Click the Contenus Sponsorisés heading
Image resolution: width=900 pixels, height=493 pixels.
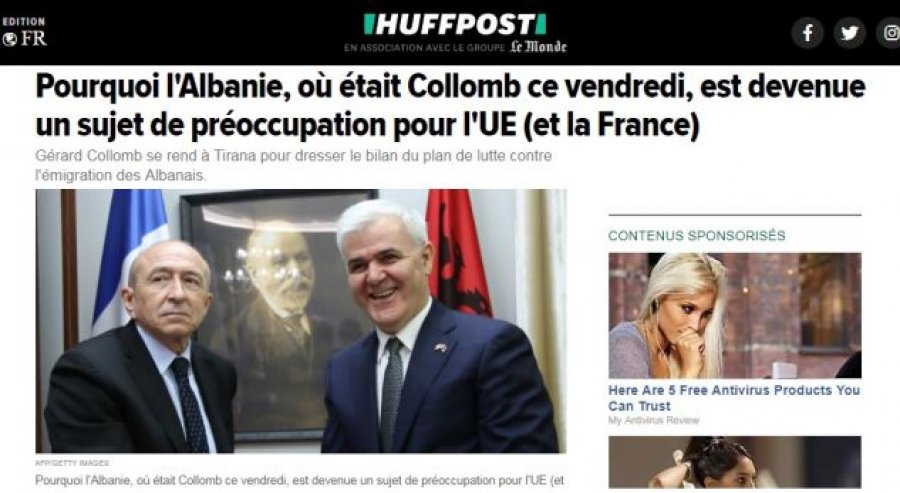point(697,235)
